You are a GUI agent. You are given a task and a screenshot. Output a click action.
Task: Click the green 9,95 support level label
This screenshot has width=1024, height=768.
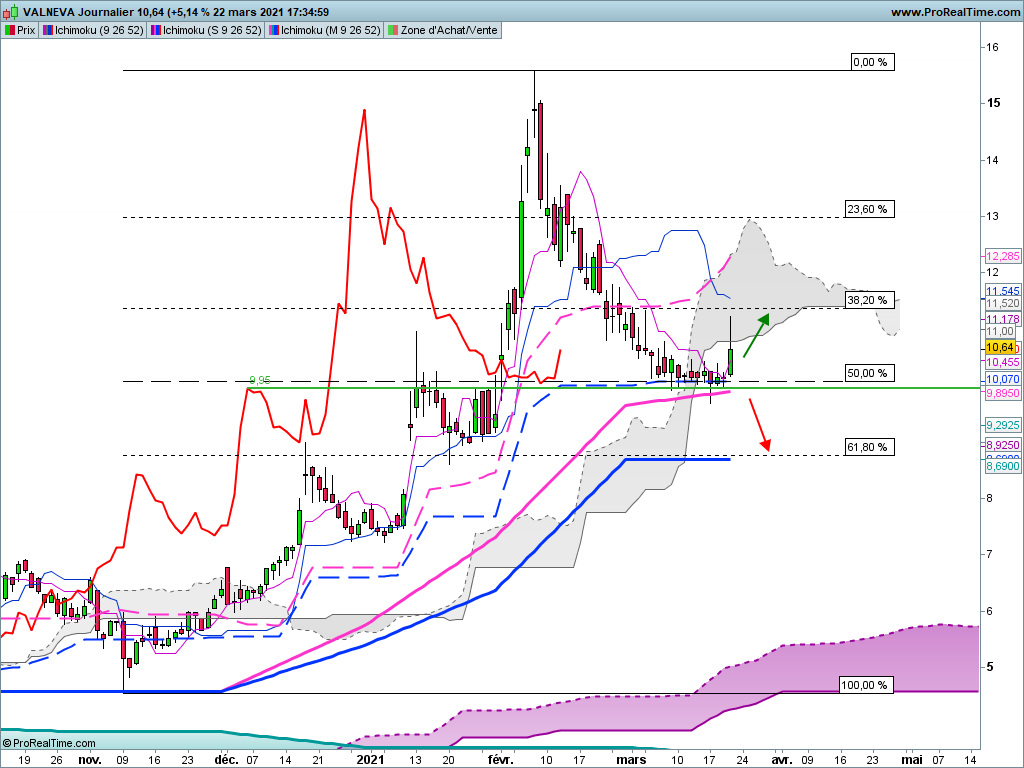260,379
